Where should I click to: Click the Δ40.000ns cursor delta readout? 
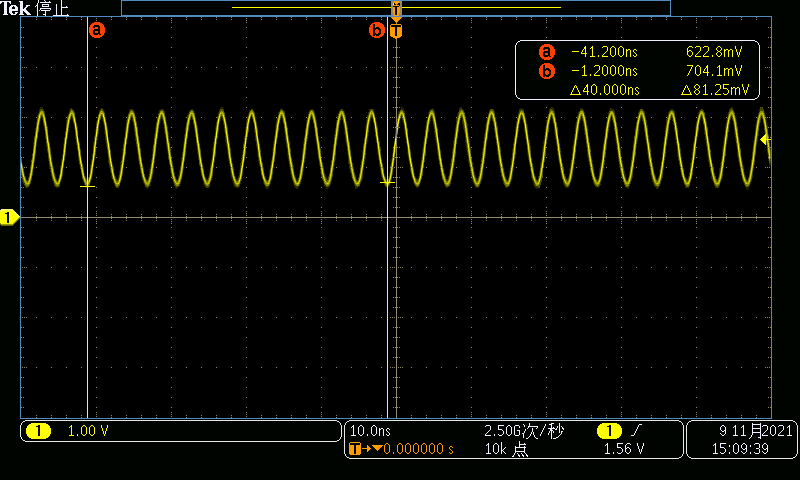point(604,90)
